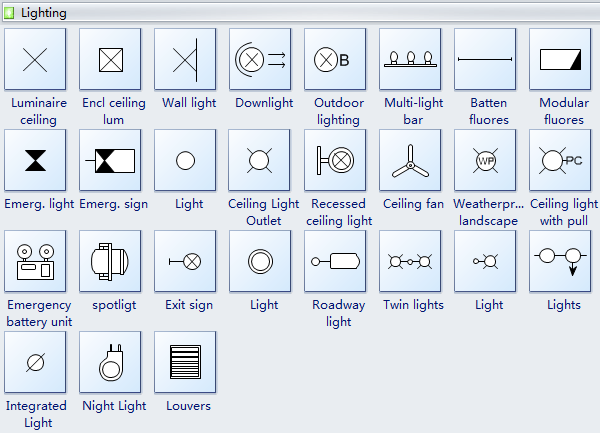Choose the Wall light symbol
This screenshot has height=433, width=600.
pyautogui.click(x=185, y=59)
